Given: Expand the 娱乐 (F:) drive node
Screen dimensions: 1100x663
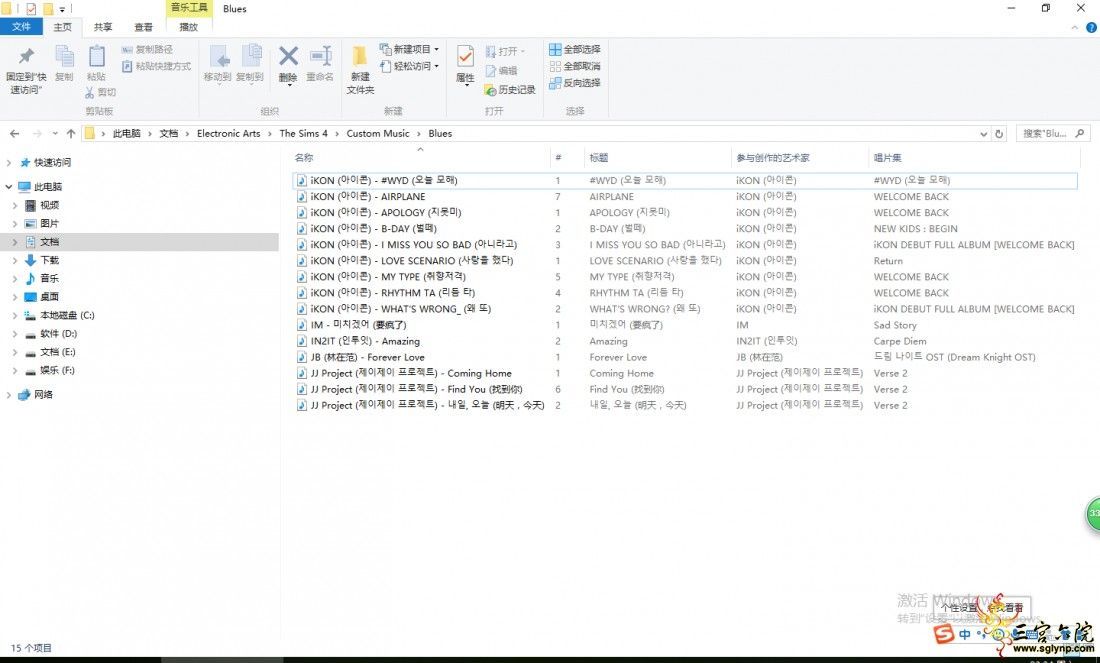Looking at the screenshot, I should click(x=15, y=370).
